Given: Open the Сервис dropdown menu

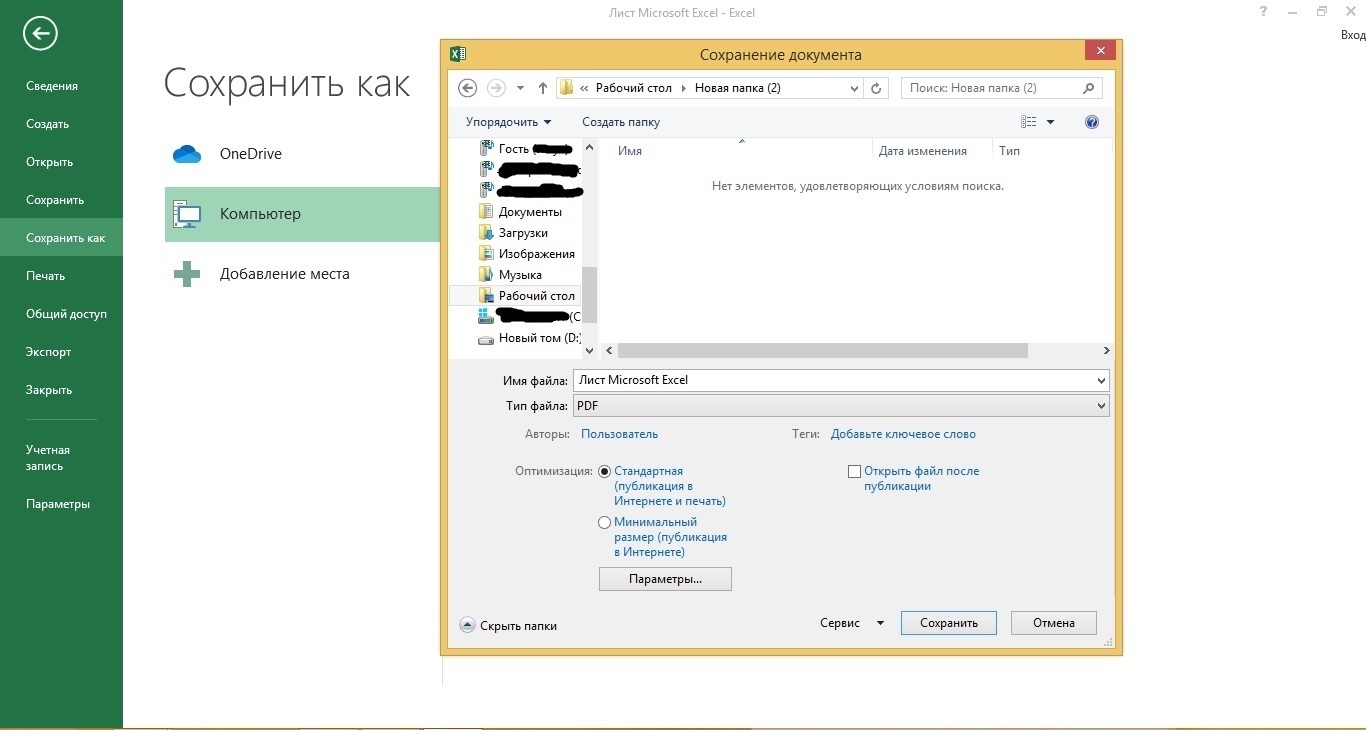Looking at the screenshot, I should 851,623.
